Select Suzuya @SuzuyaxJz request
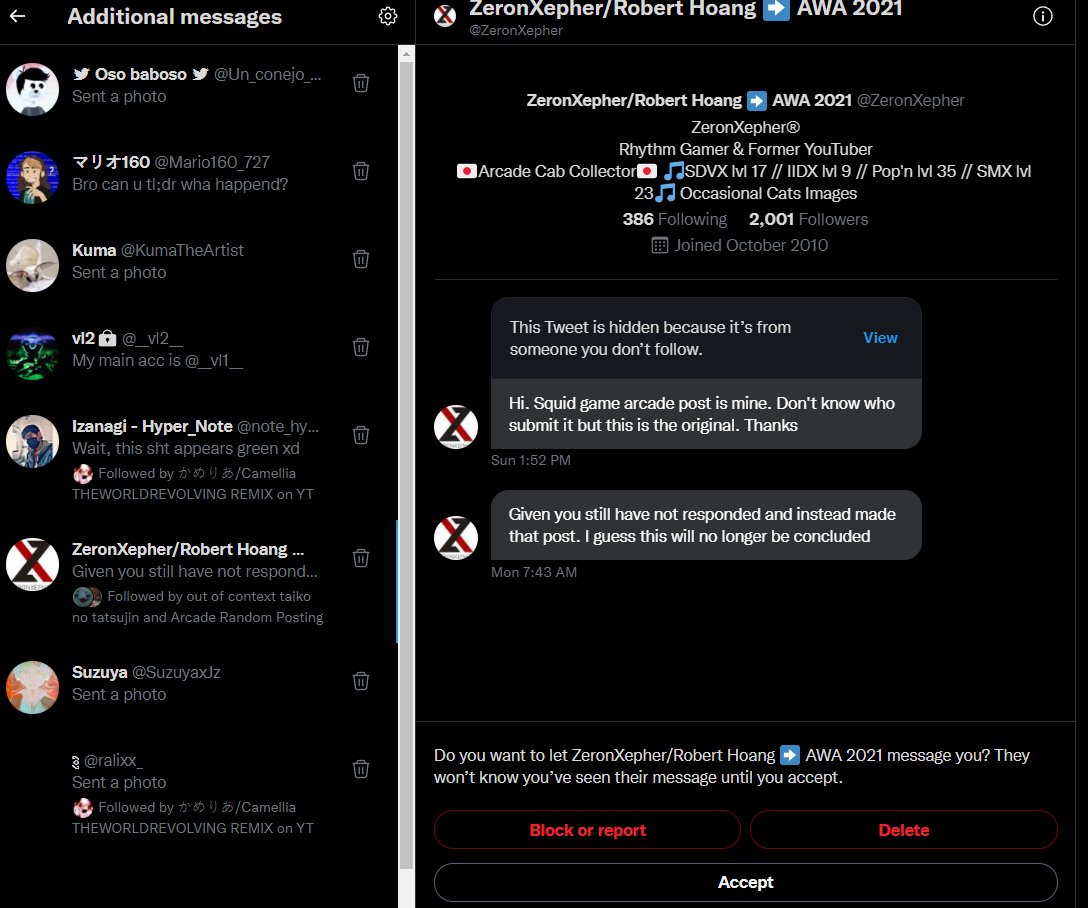Screen dimensions: 1088x908 (x=198, y=687)
